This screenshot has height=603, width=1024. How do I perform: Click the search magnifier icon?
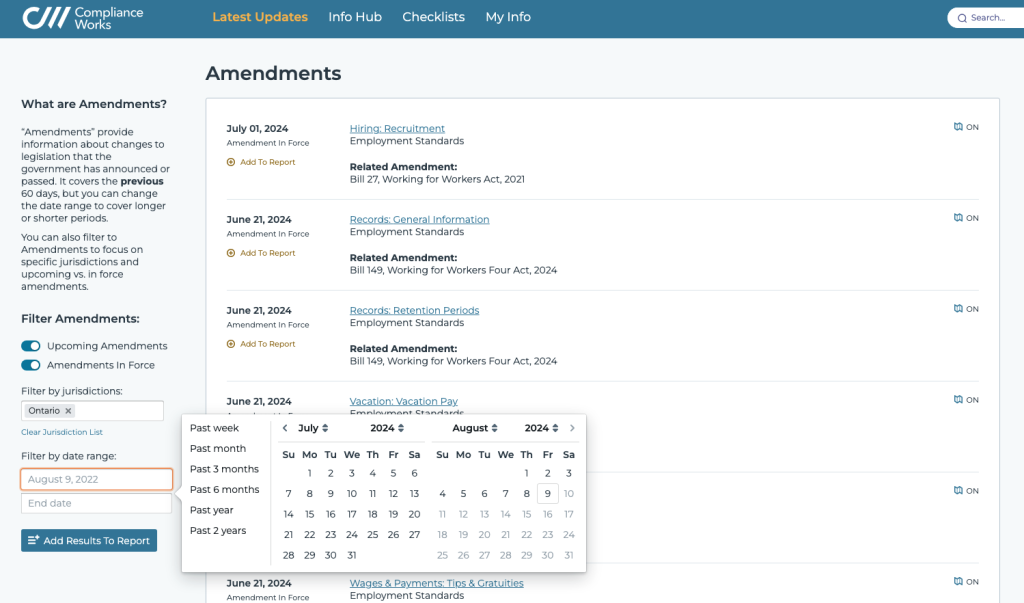click(x=962, y=18)
